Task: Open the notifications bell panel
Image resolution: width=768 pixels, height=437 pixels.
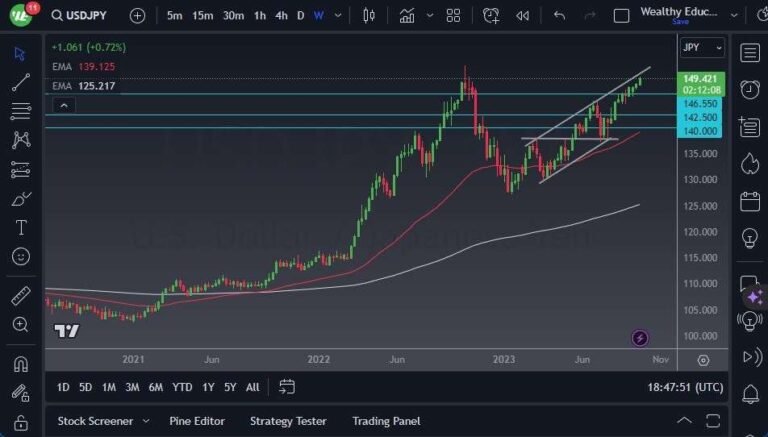Action: (x=750, y=393)
